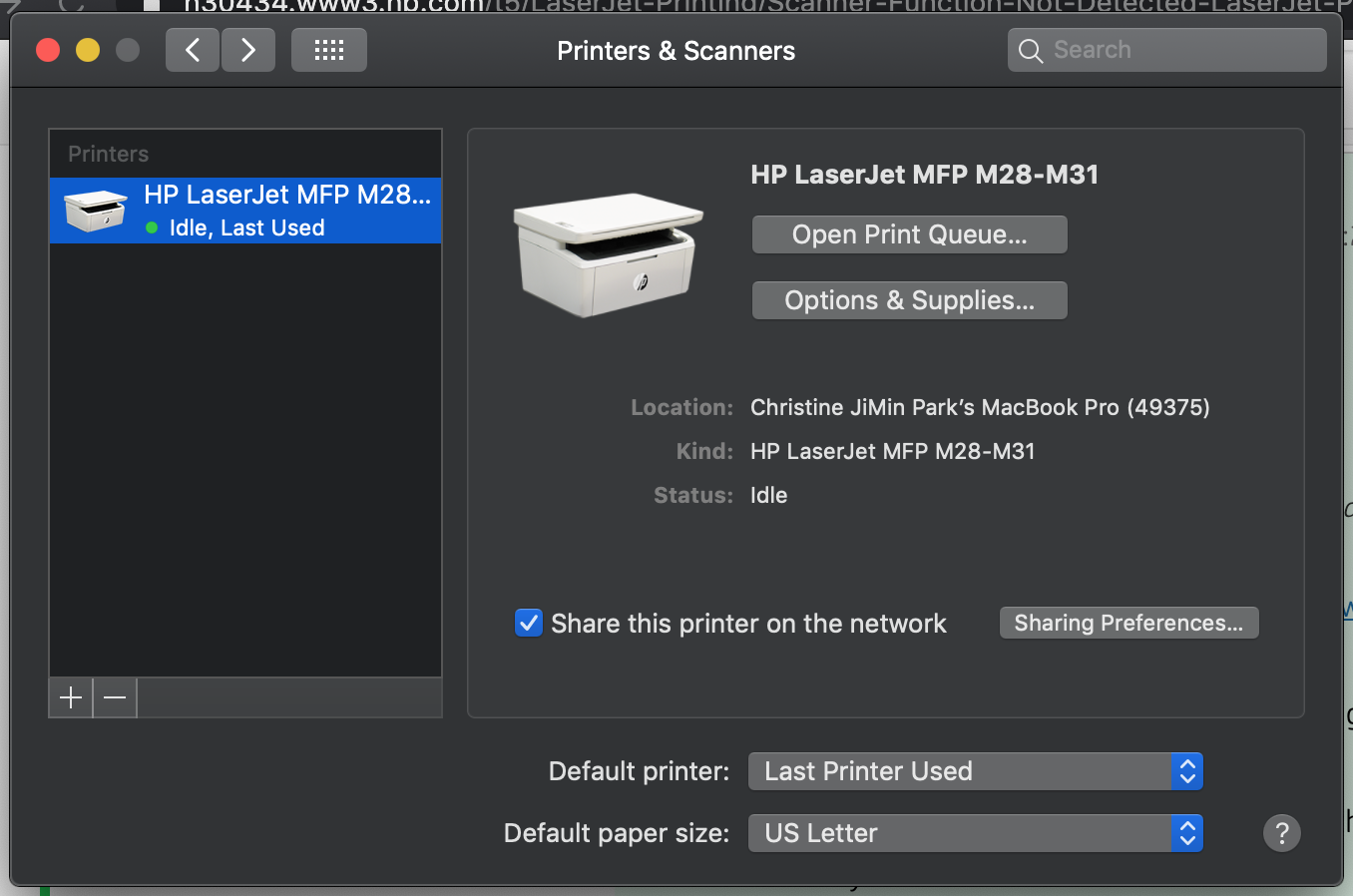Click the printer icon in Printers list
Image resolution: width=1353 pixels, height=896 pixels.
click(96, 211)
